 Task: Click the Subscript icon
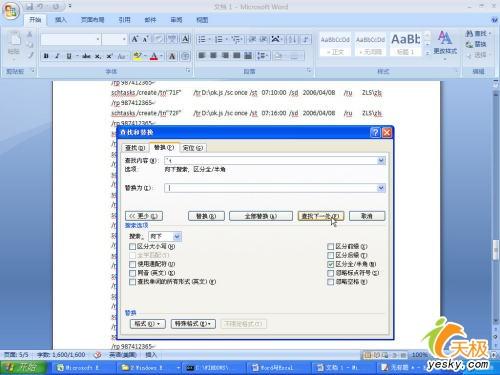click(98, 56)
